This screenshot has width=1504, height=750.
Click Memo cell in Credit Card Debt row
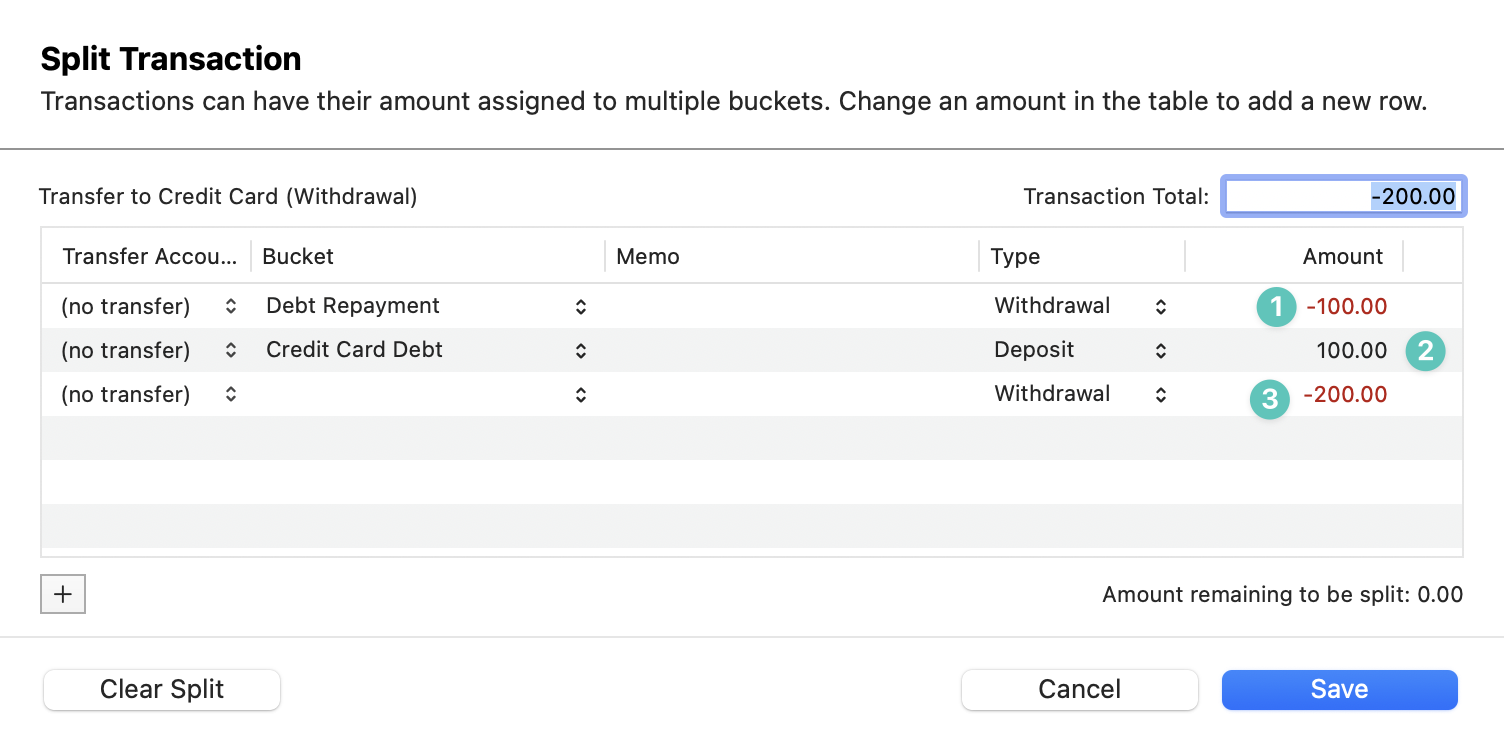[790, 350]
